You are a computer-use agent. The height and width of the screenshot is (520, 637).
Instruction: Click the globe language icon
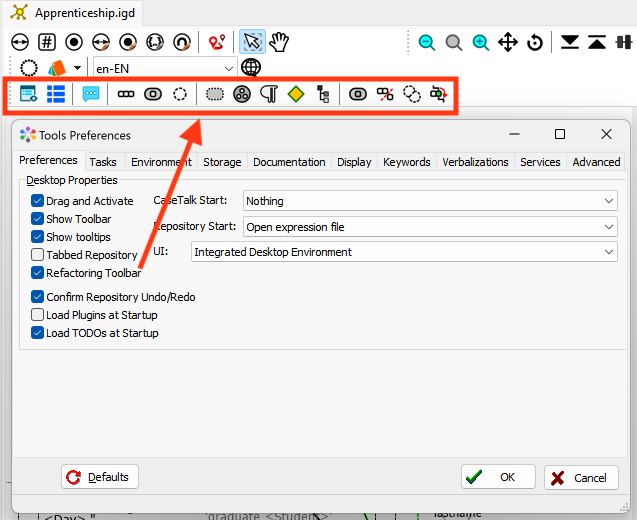[x=251, y=68]
